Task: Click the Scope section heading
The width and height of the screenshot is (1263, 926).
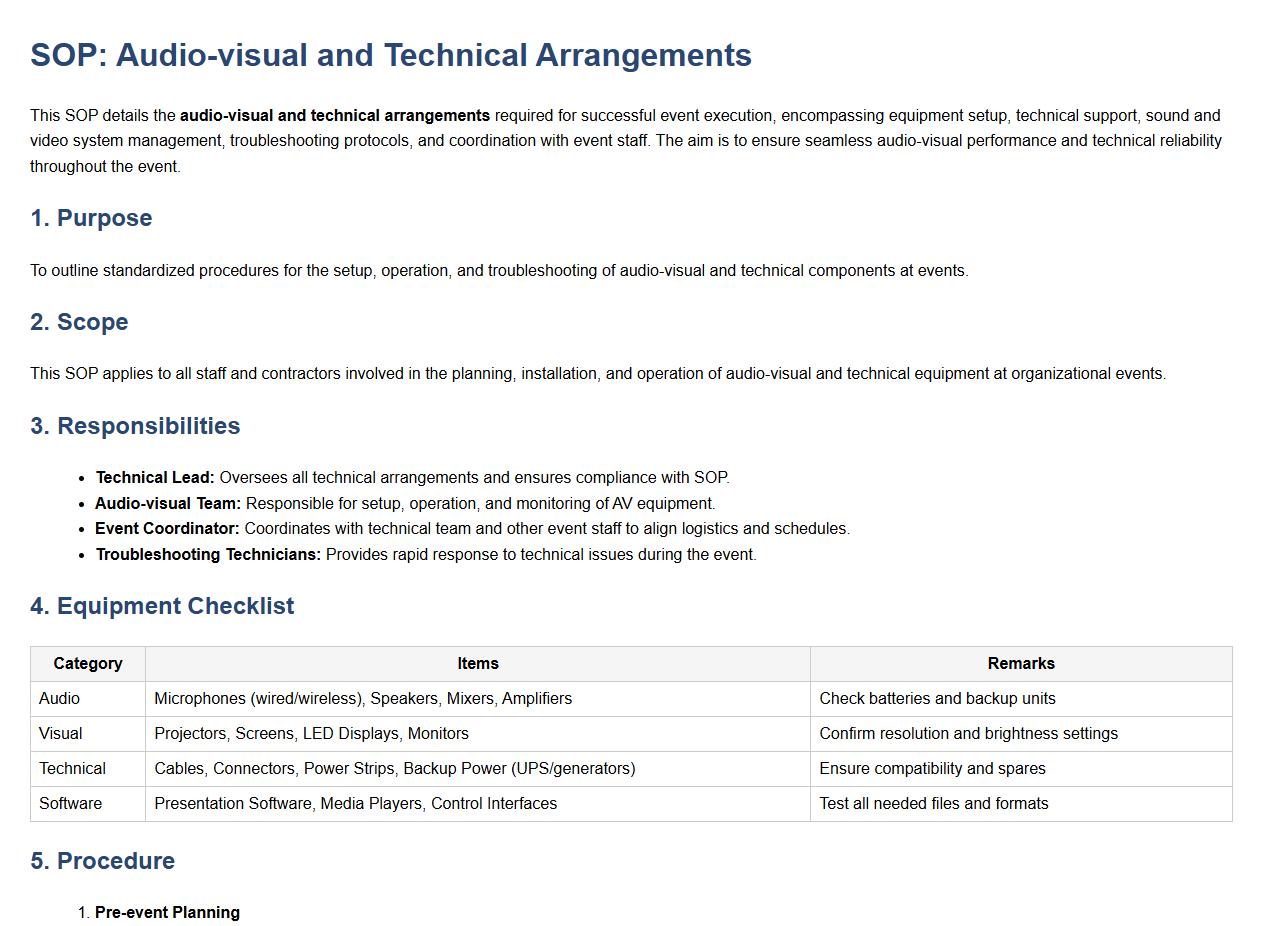Action: 79,322
